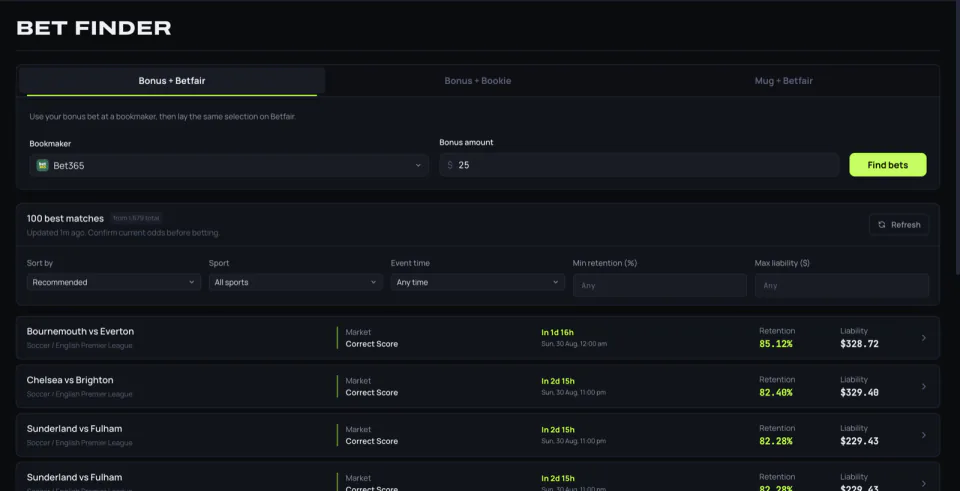This screenshot has width=960, height=491.
Task: Click the Max liability input field
Action: (842, 285)
